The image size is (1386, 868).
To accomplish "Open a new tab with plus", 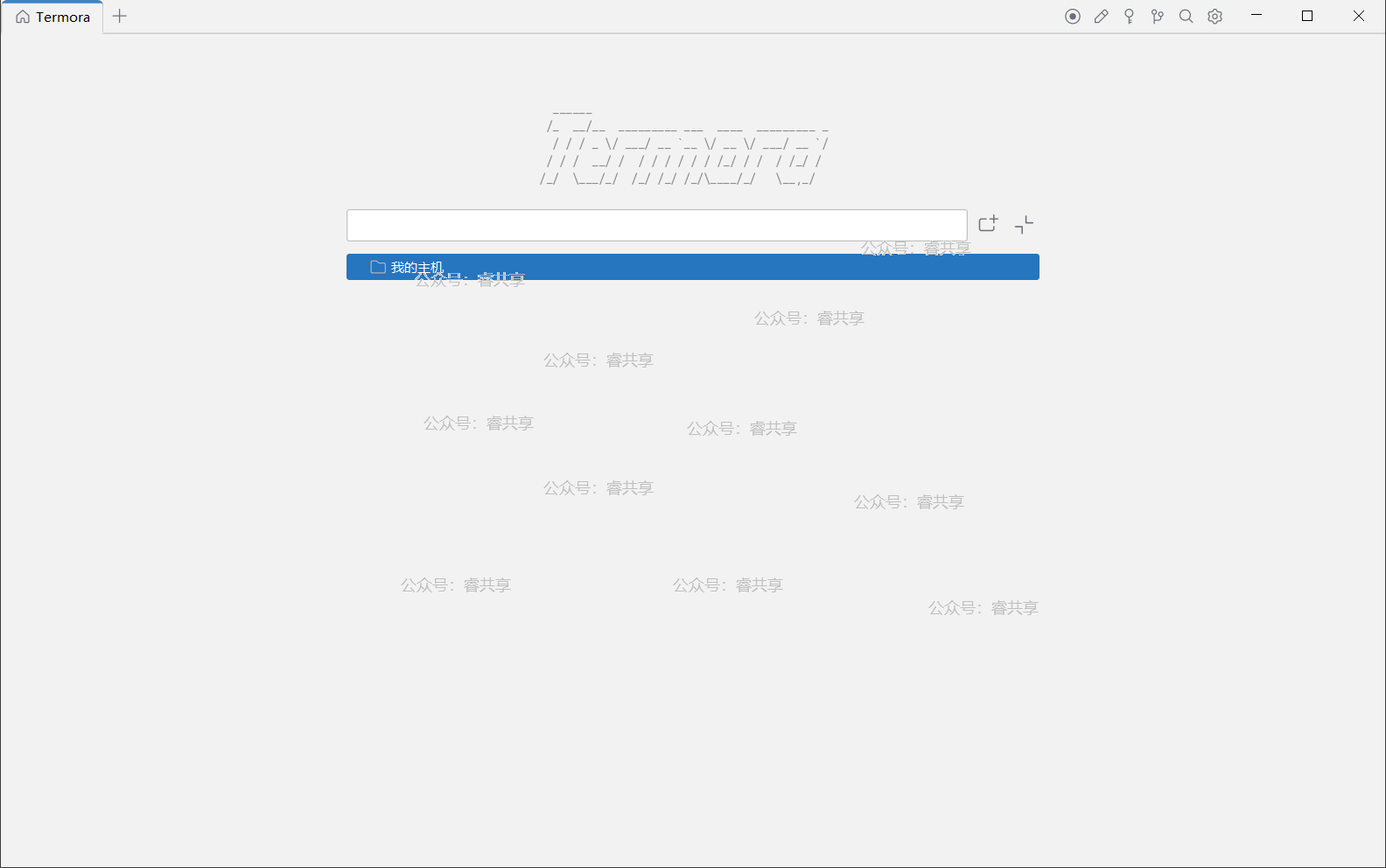I will (120, 17).
